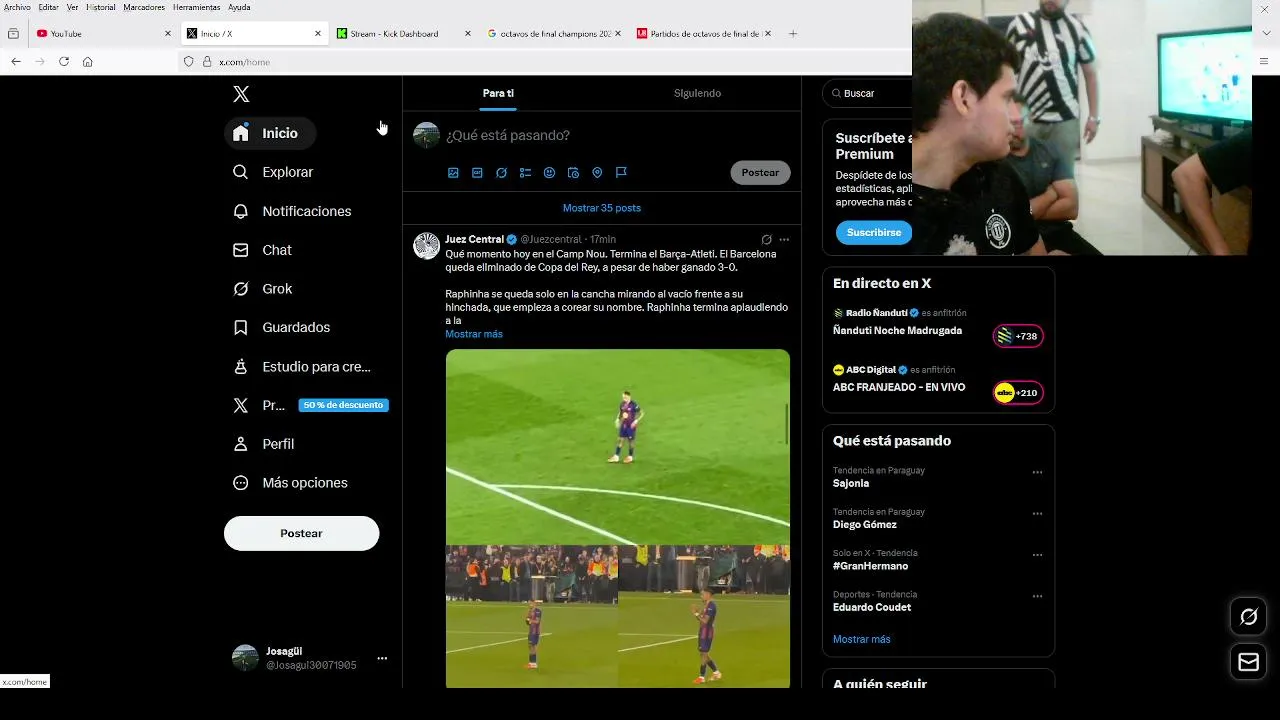Screen dimensions: 1280x720
Task: Open the Marcadores menu
Action: tap(144, 7)
